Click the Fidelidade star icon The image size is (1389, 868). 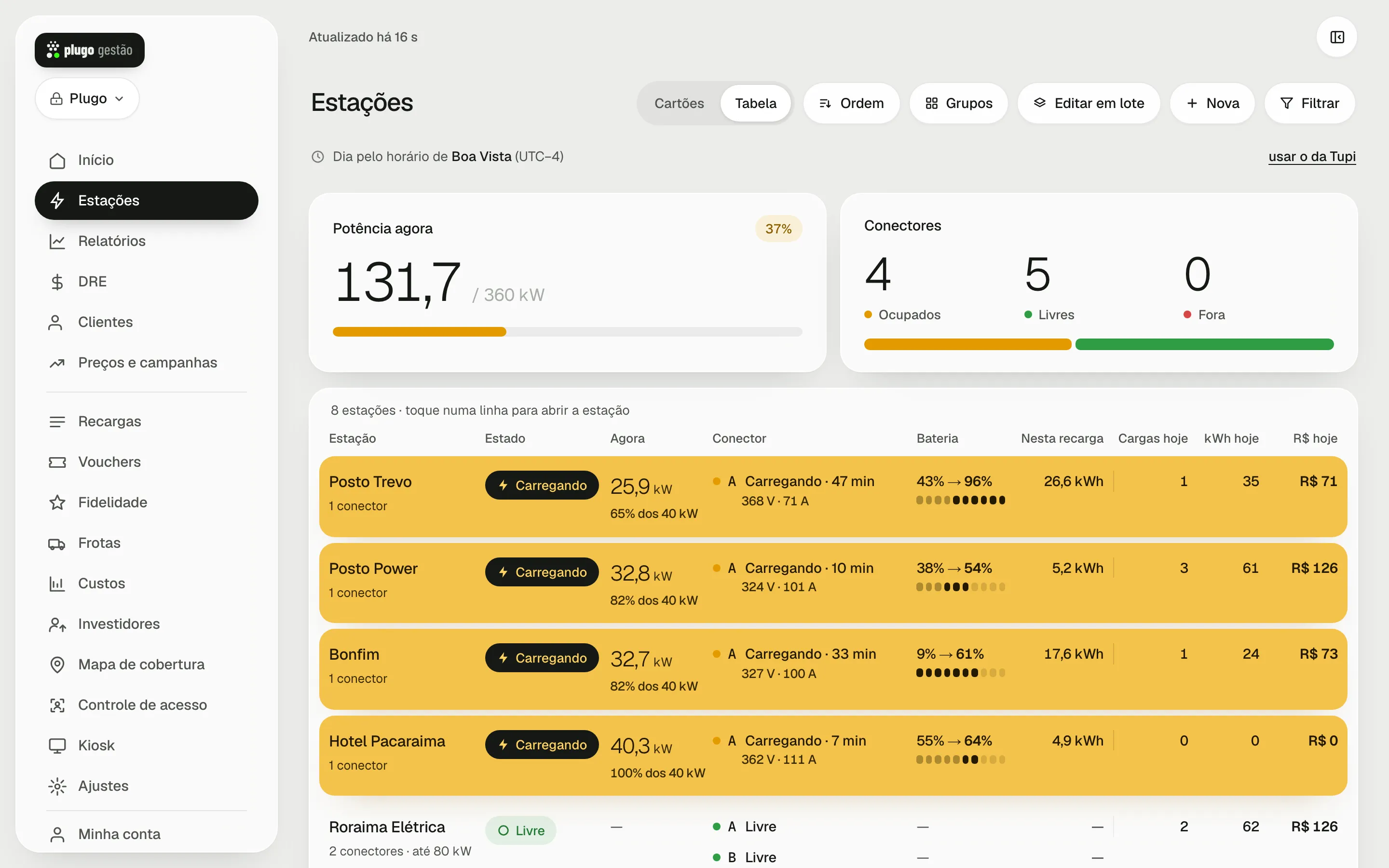(57, 502)
